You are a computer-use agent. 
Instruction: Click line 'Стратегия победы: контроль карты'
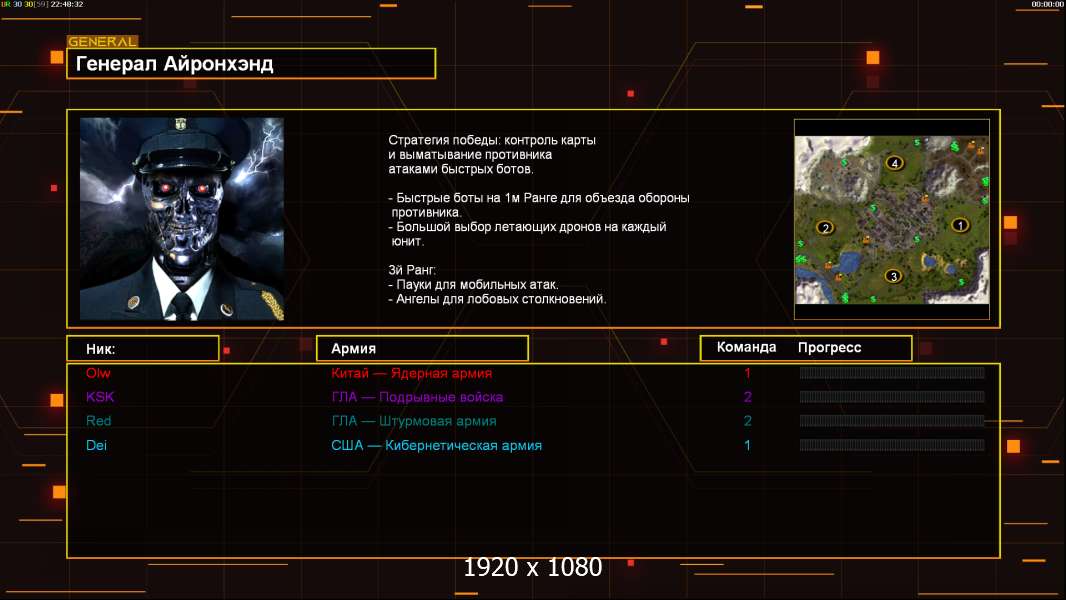click(492, 140)
